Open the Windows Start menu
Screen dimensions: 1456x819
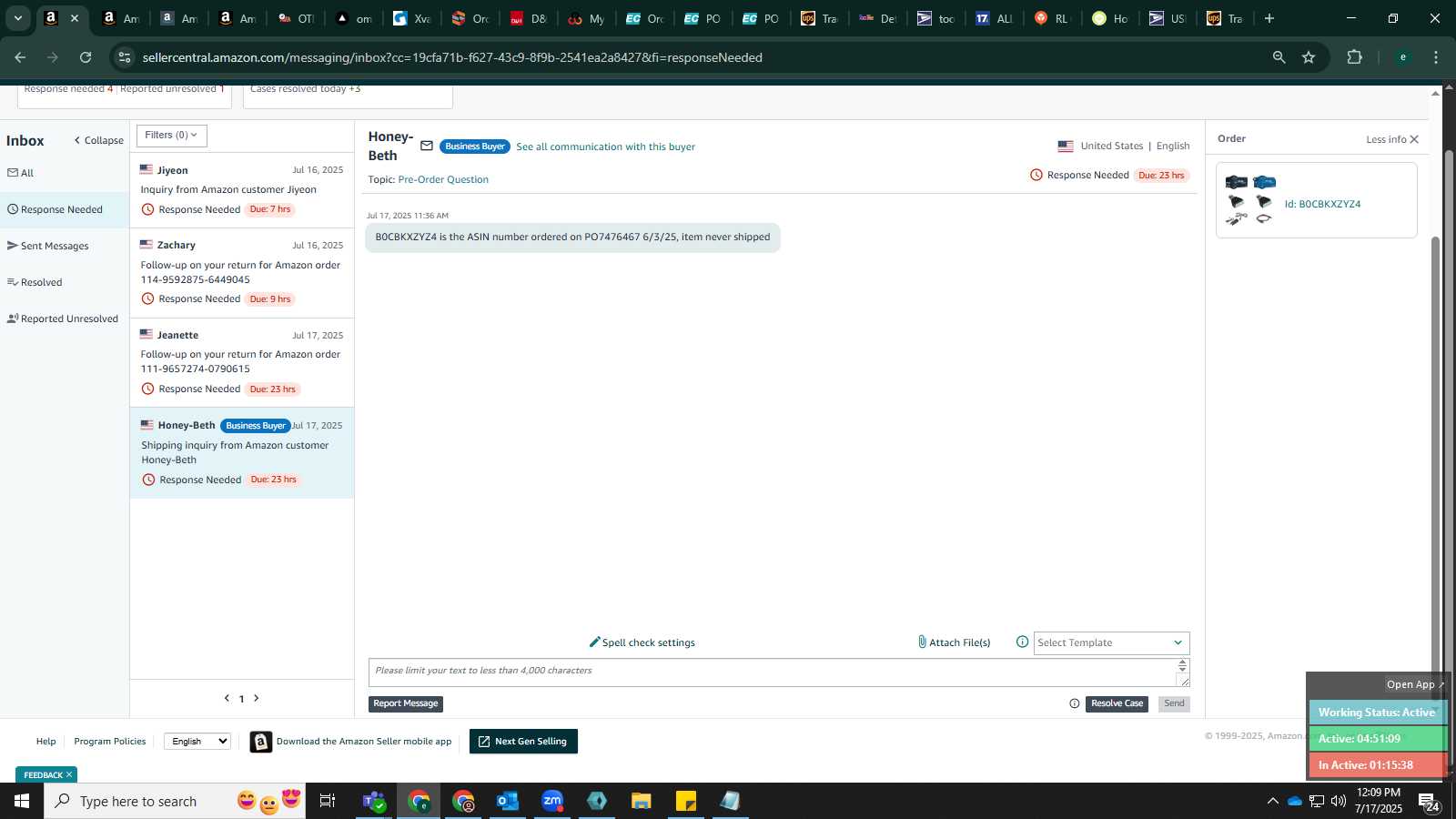pyautogui.click(x=22, y=801)
